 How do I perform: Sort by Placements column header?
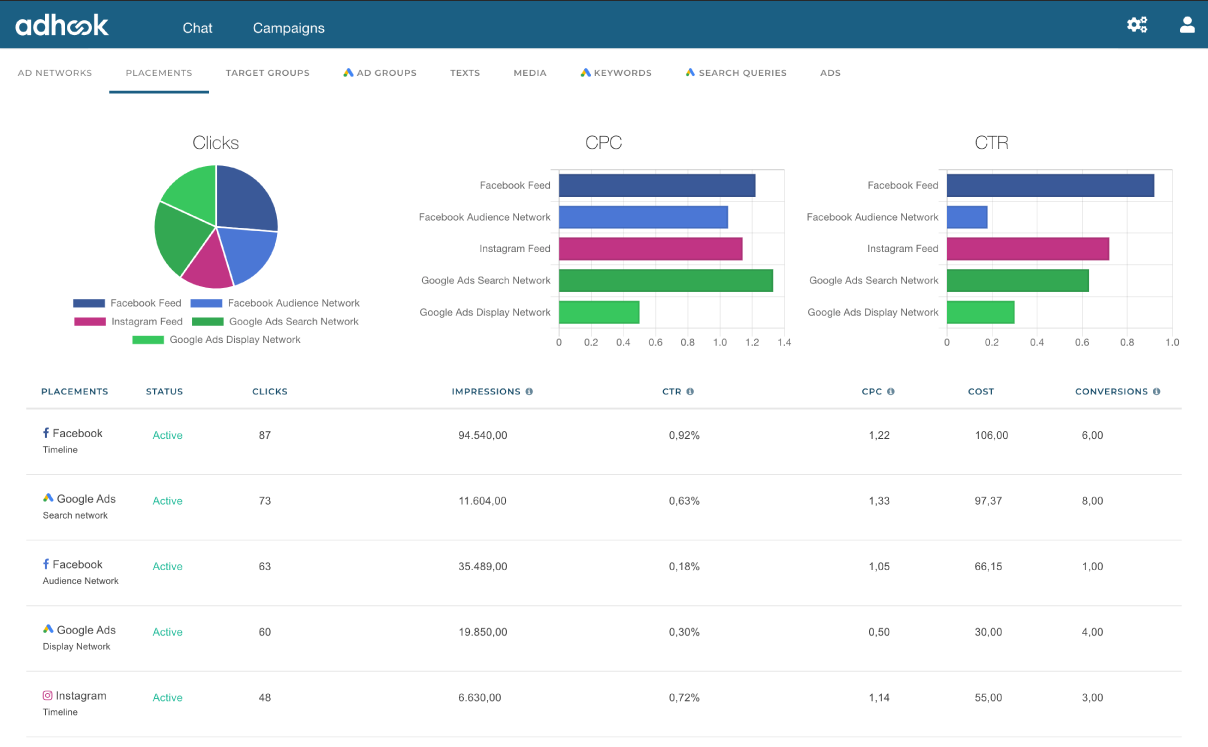[75, 392]
